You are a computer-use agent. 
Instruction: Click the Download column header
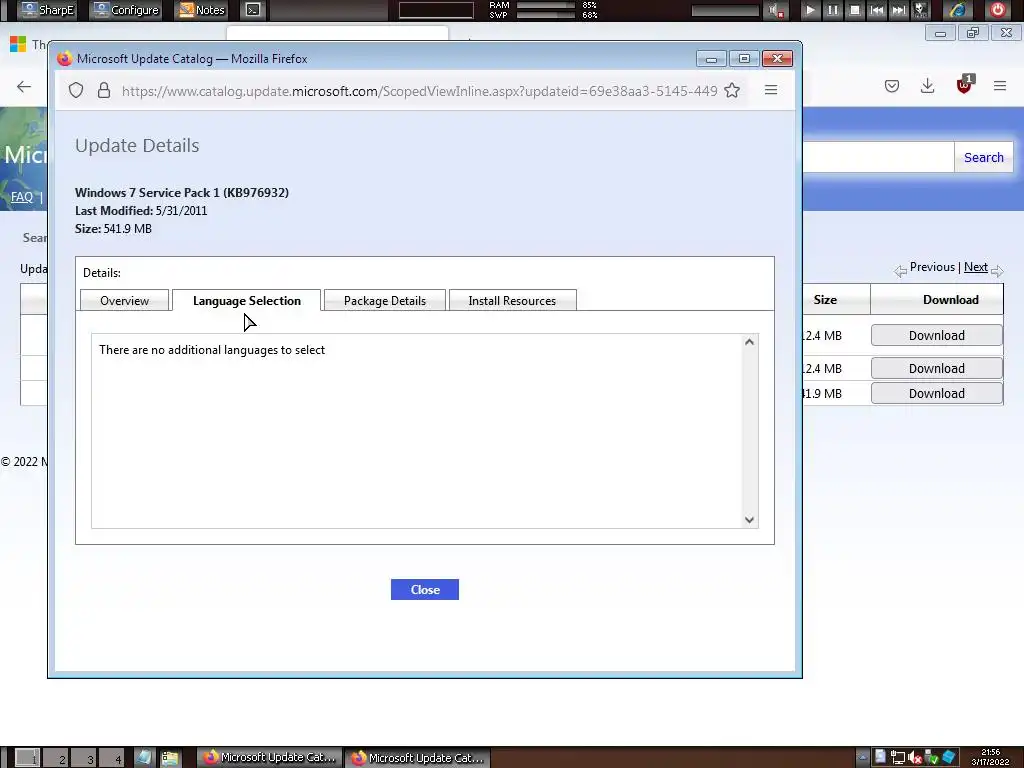tap(937, 300)
